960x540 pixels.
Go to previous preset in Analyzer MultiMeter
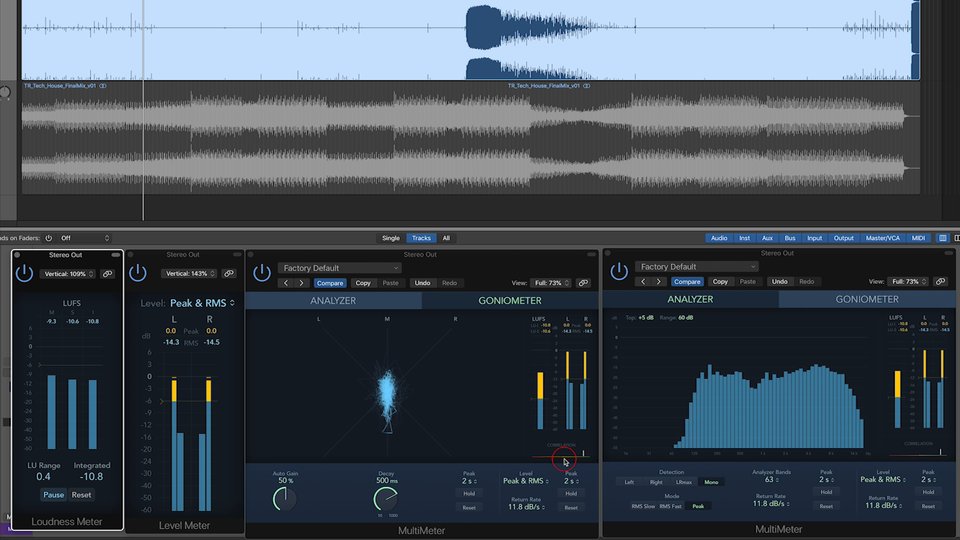[x=643, y=282]
